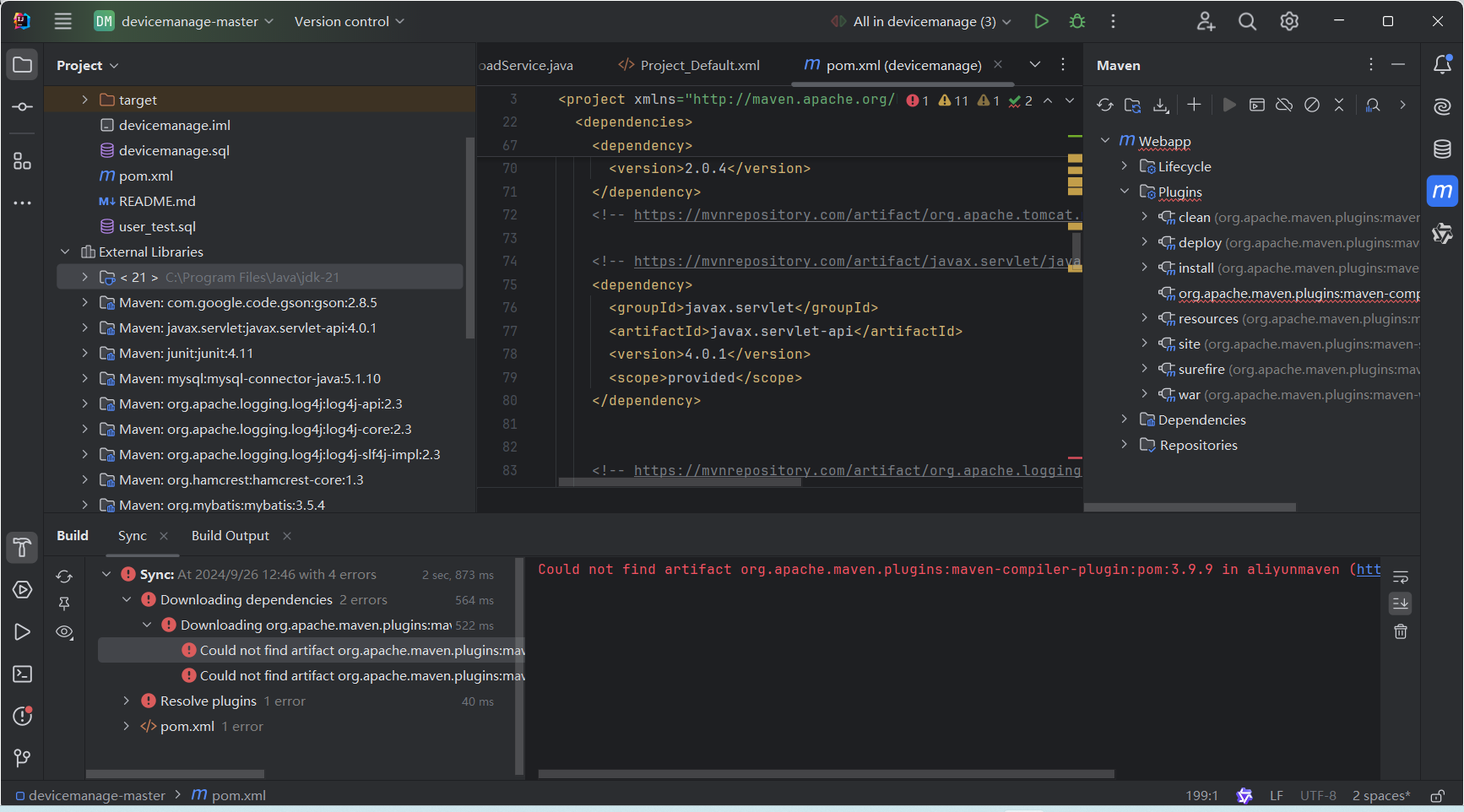The image size is (1464, 812).
Task: Switch to the Build Output tab
Action: point(230,536)
